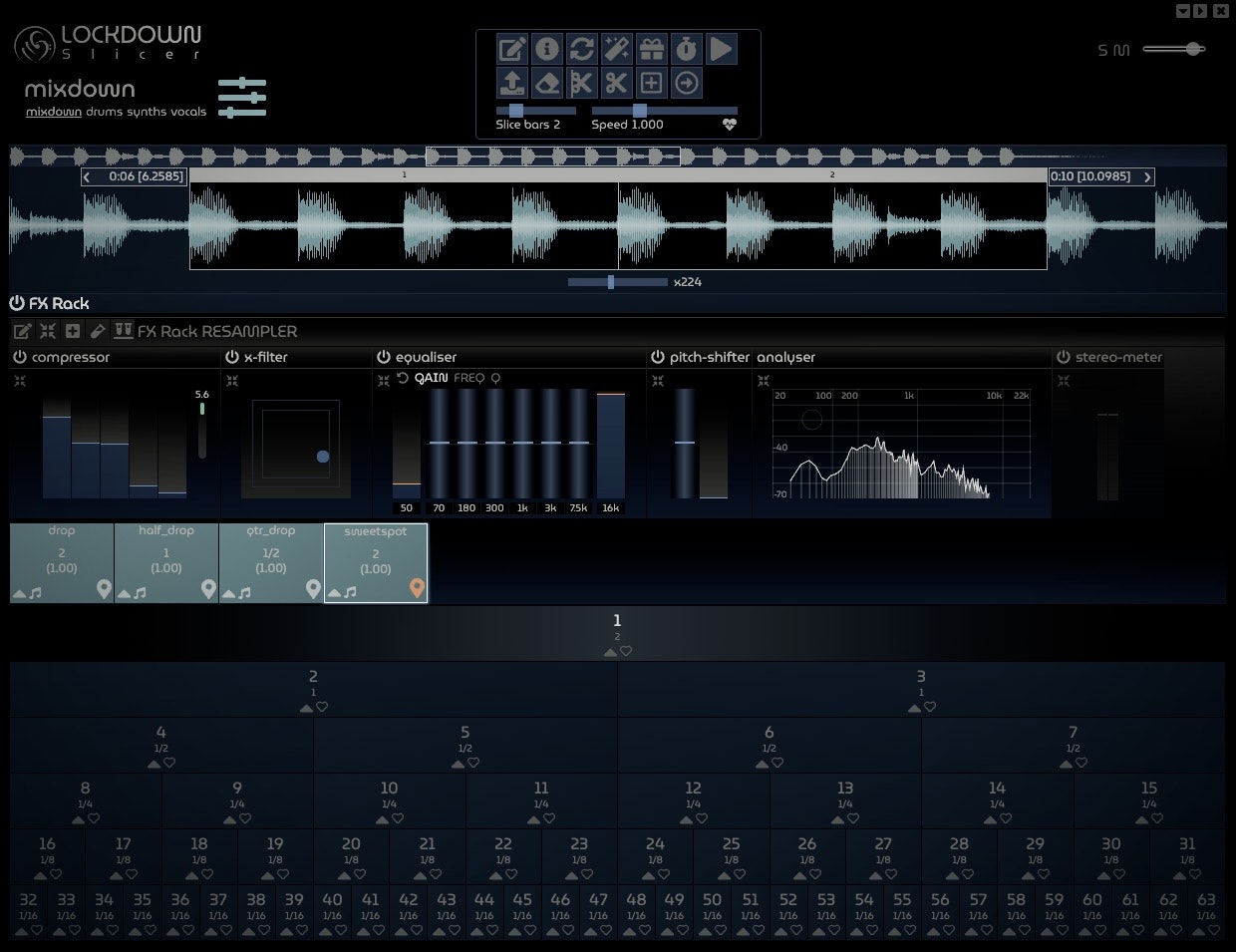Click the refresh arrows icon
The image size is (1236, 952).
[581, 49]
